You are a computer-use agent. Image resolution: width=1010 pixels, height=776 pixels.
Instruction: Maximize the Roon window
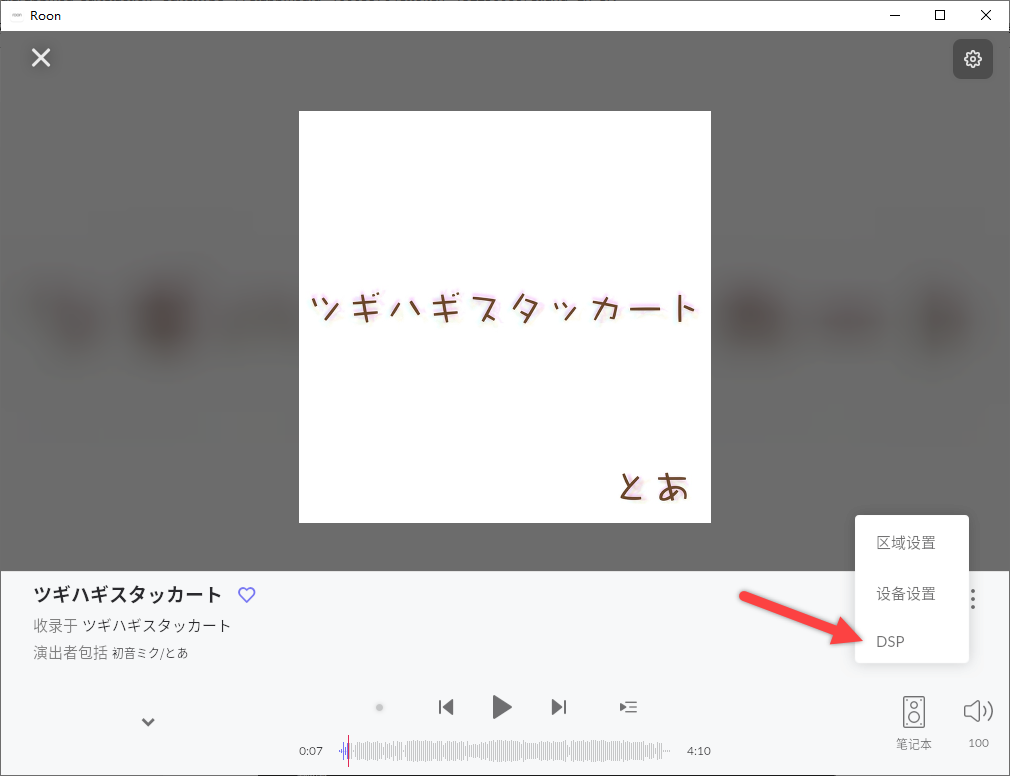tap(940, 15)
